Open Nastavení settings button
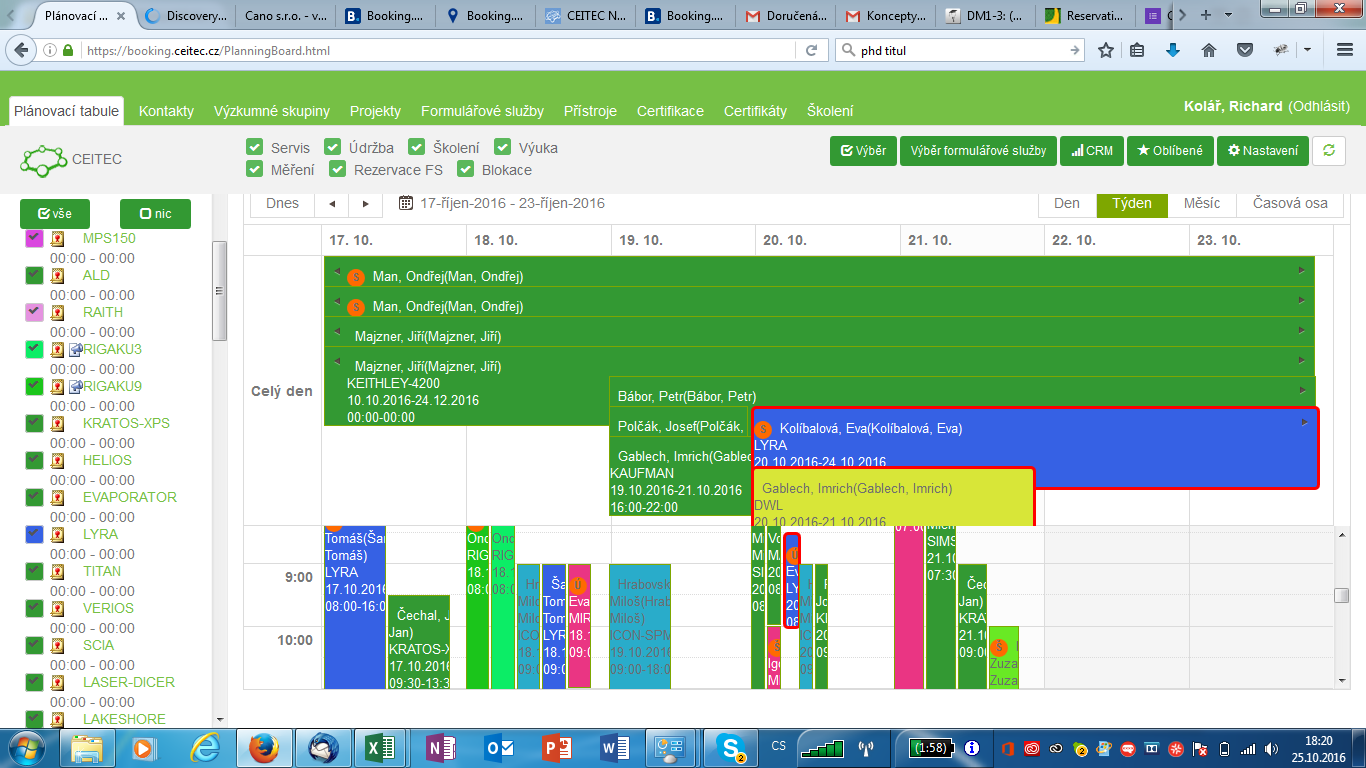The height and width of the screenshot is (768, 1366). tap(1262, 151)
